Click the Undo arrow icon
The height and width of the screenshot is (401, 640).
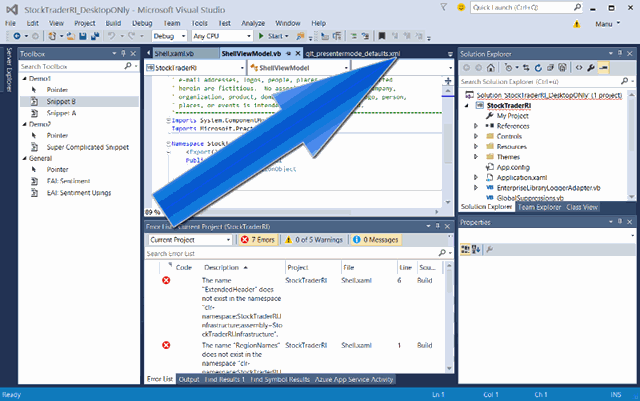tap(111, 36)
